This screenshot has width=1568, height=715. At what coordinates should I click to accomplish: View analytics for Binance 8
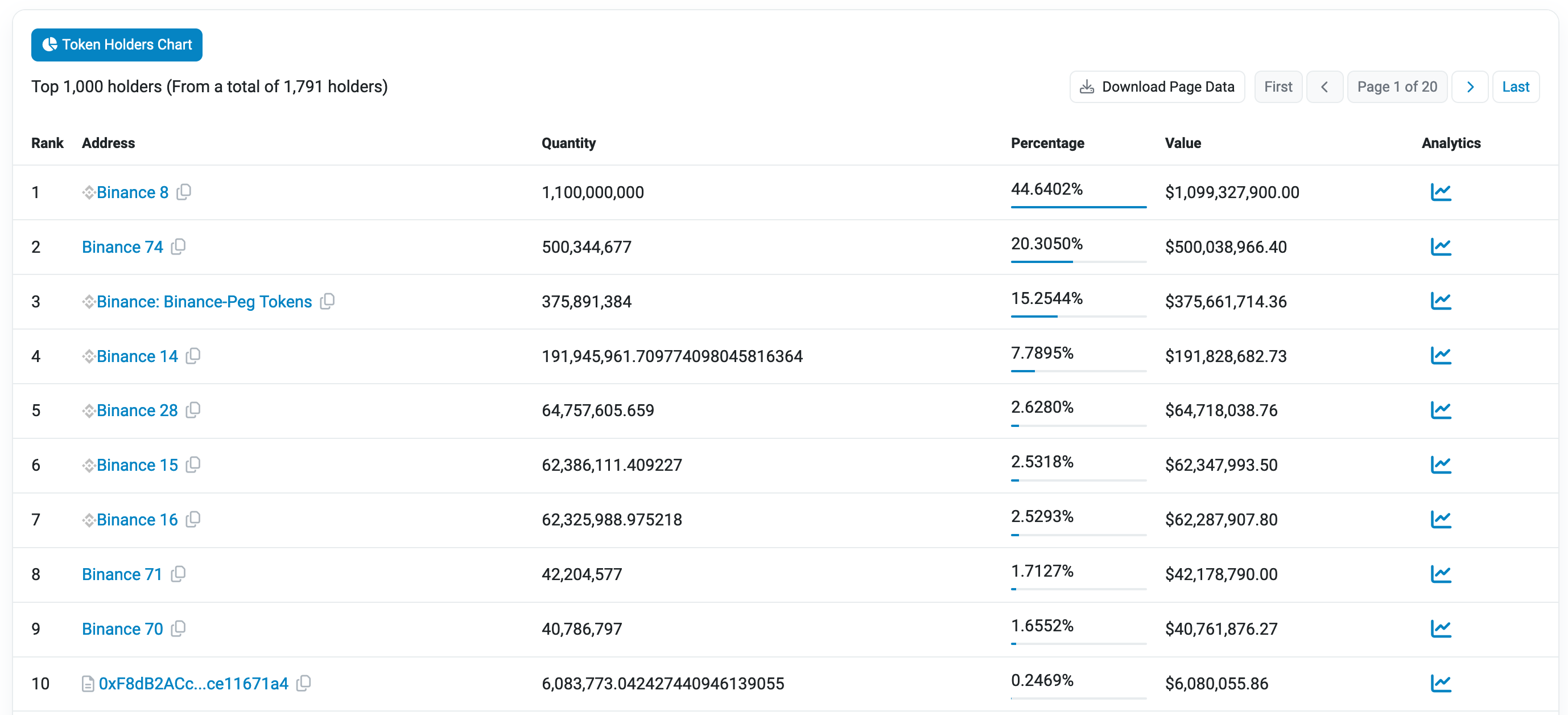pos(1440,192)
